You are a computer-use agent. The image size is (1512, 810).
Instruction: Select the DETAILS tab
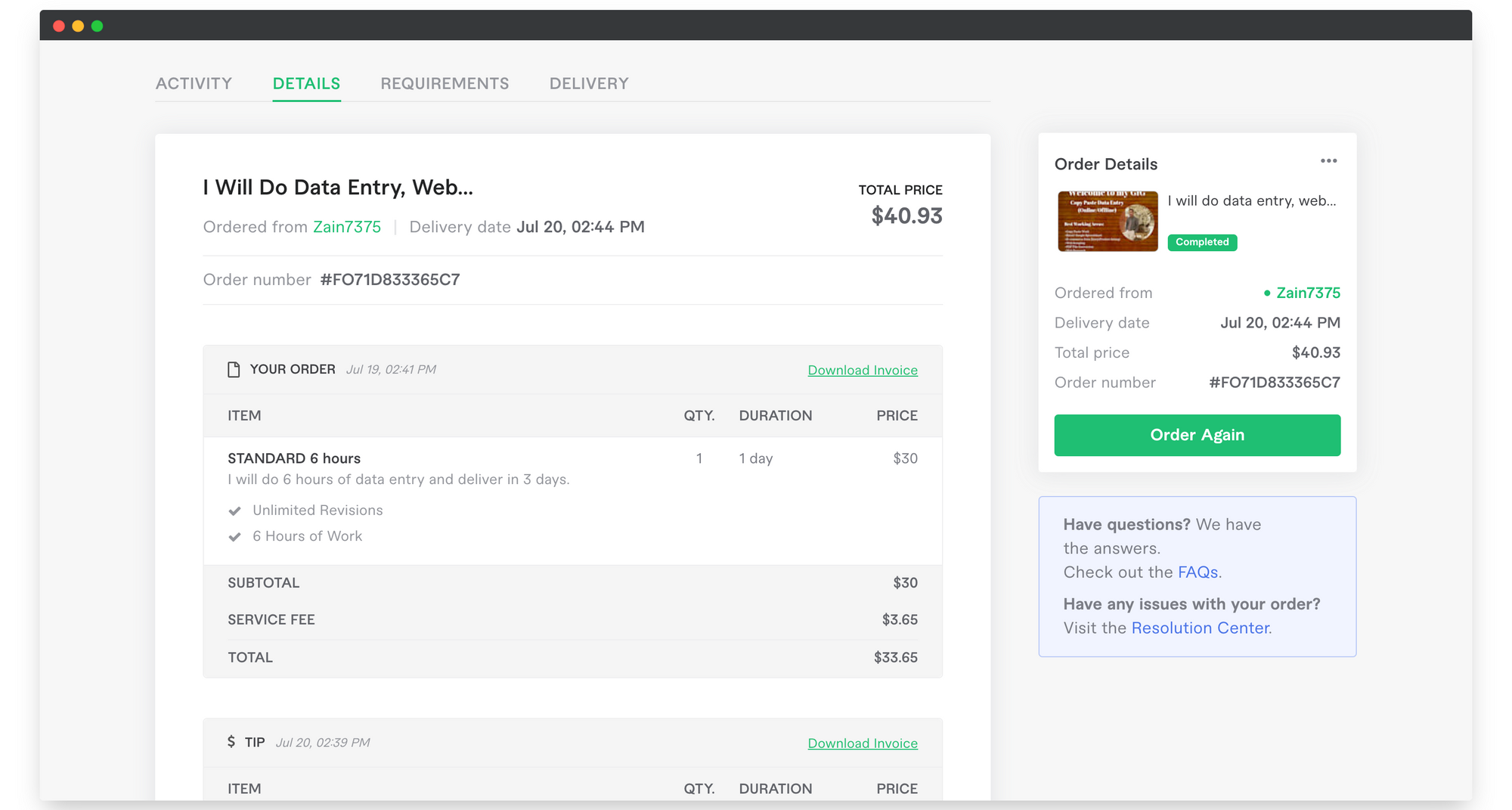tap(306, 83)
